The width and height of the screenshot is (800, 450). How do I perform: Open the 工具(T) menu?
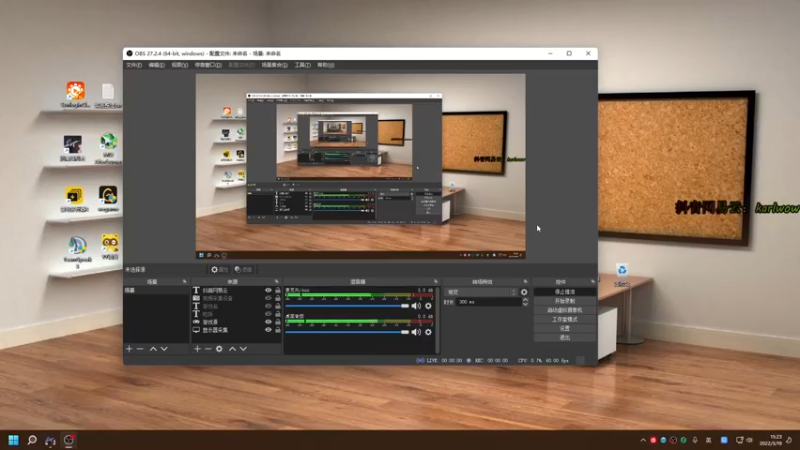(x=303, y=65)
